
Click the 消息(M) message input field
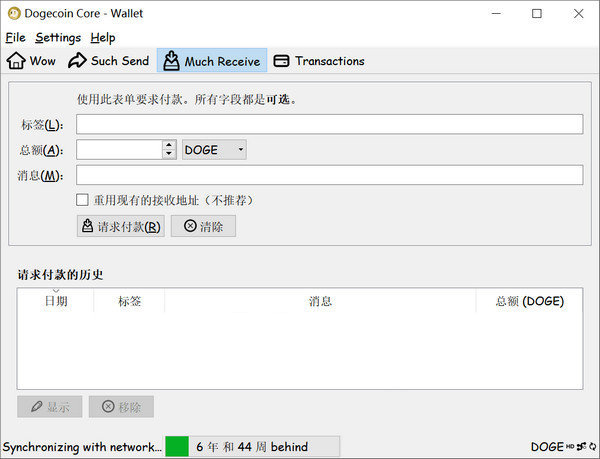click(329, 175)
